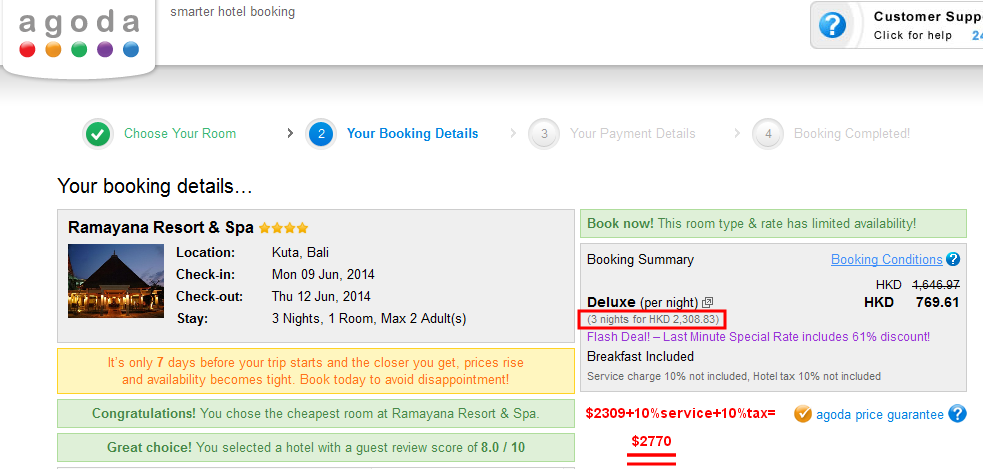Click the Customer Support question mark icon
983x469 pixels.
tap(832, 25)
